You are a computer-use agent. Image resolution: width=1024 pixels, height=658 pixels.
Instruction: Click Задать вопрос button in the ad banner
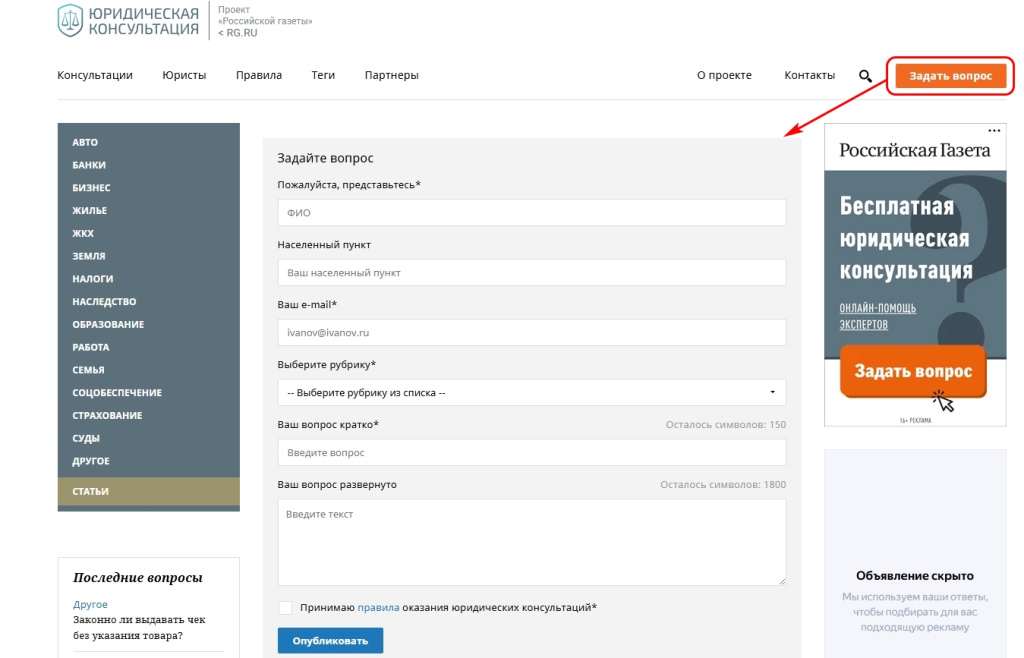[x=913, y=371]
